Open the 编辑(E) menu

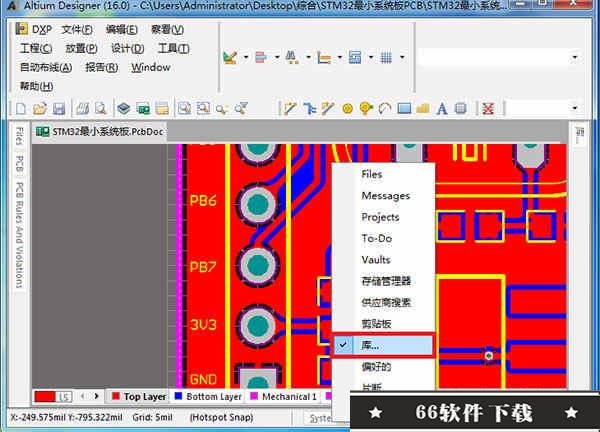point(122,29)
